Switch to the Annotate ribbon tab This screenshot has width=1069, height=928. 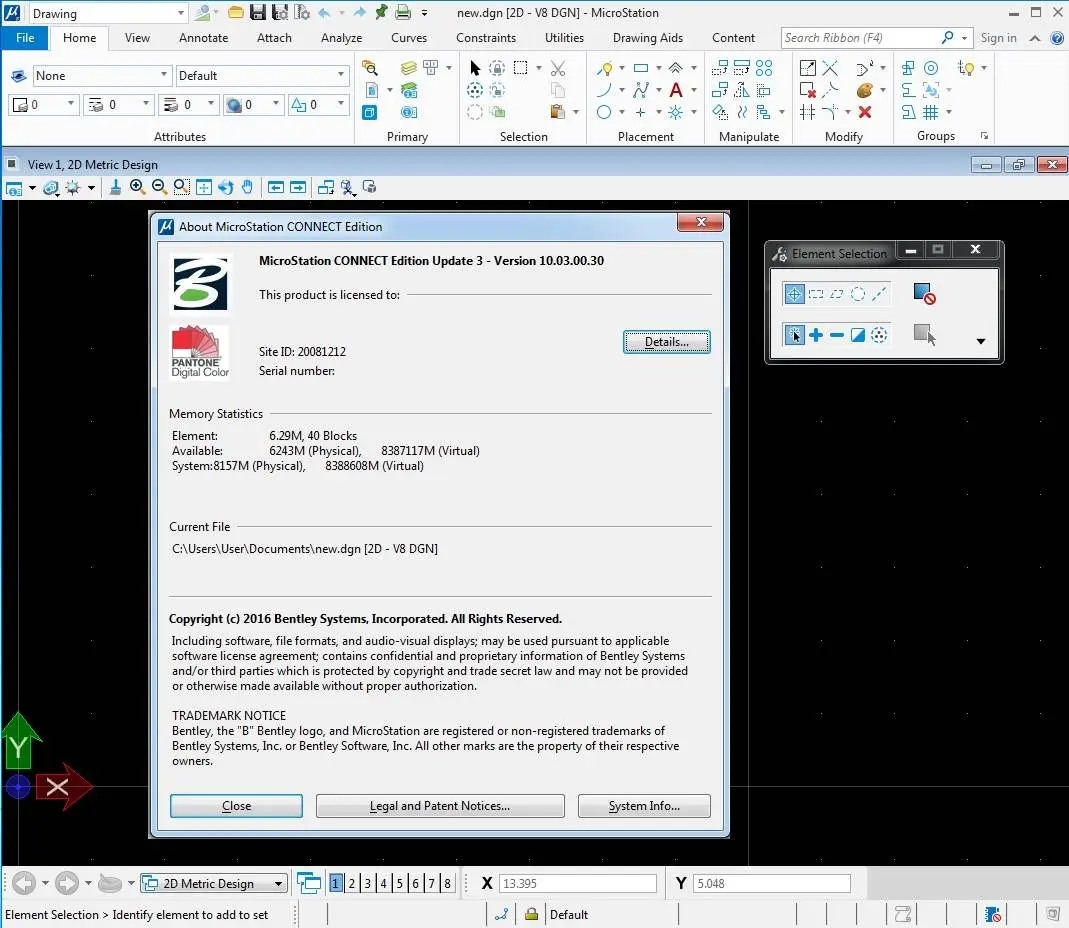click(203, 38)
